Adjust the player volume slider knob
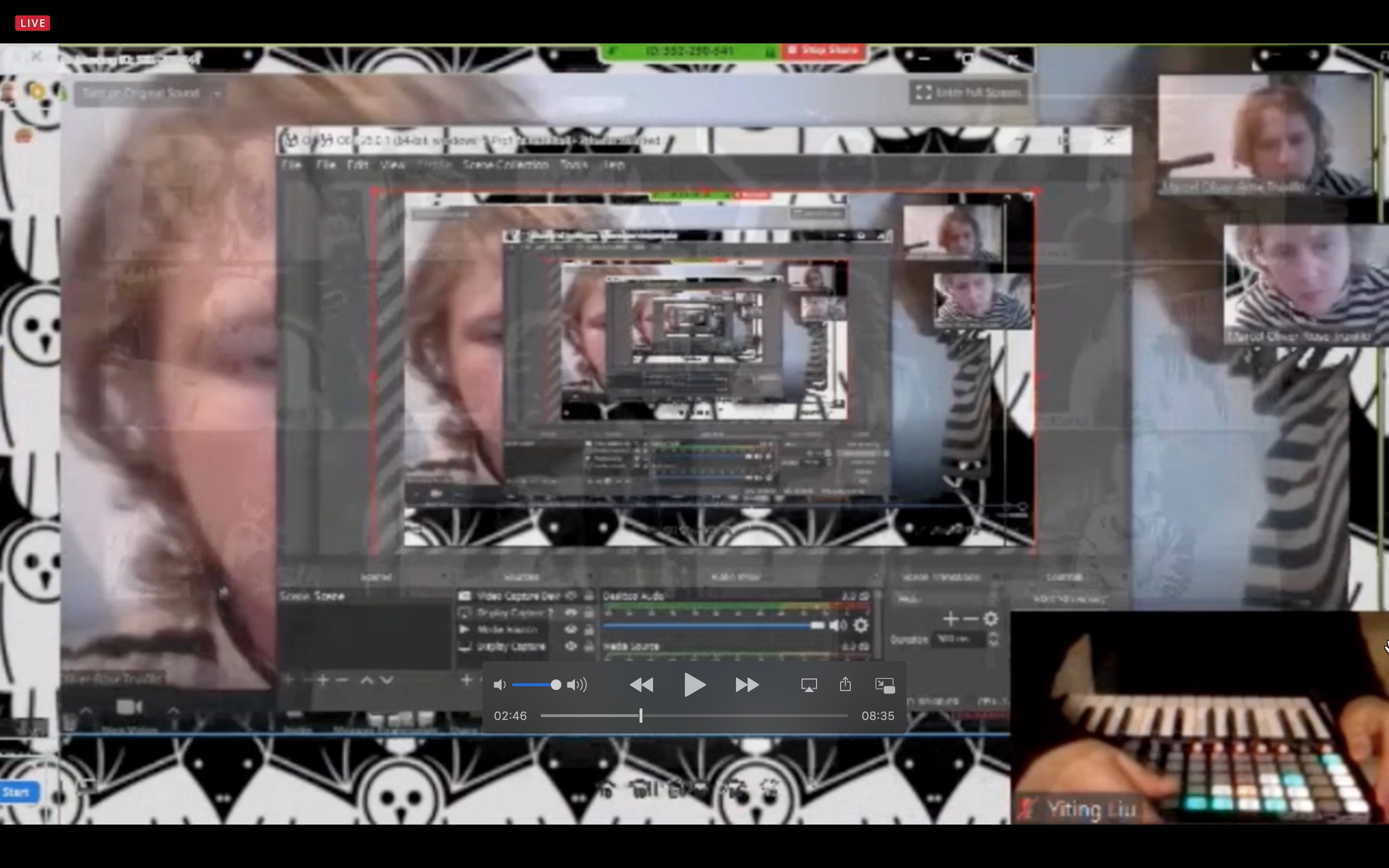The image size is (1389, 868). click(x=556, y=685)
